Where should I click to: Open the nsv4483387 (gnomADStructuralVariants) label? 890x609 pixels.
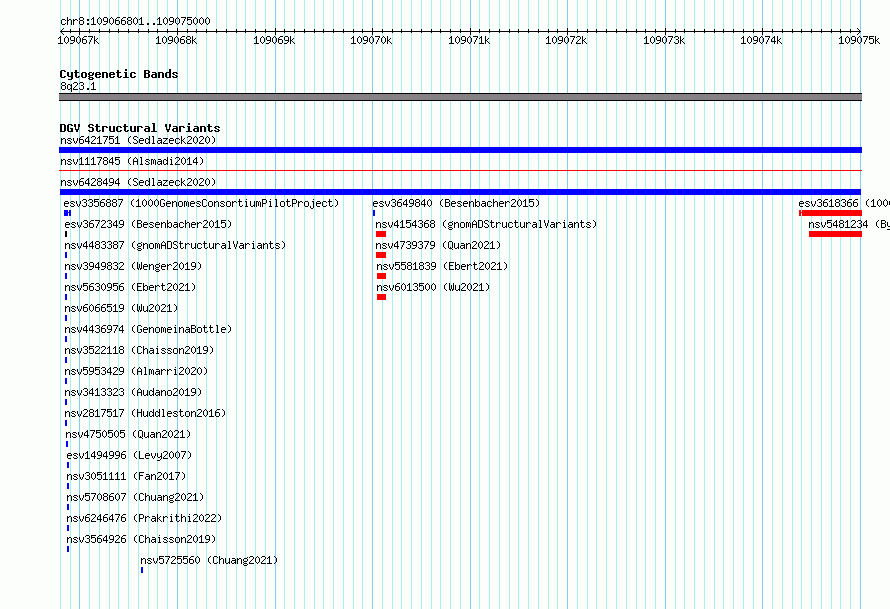(x=175, y=245)
